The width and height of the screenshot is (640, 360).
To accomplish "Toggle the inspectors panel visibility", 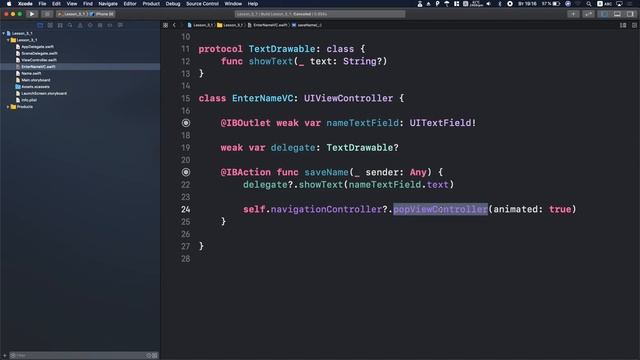I will [630, 14].
